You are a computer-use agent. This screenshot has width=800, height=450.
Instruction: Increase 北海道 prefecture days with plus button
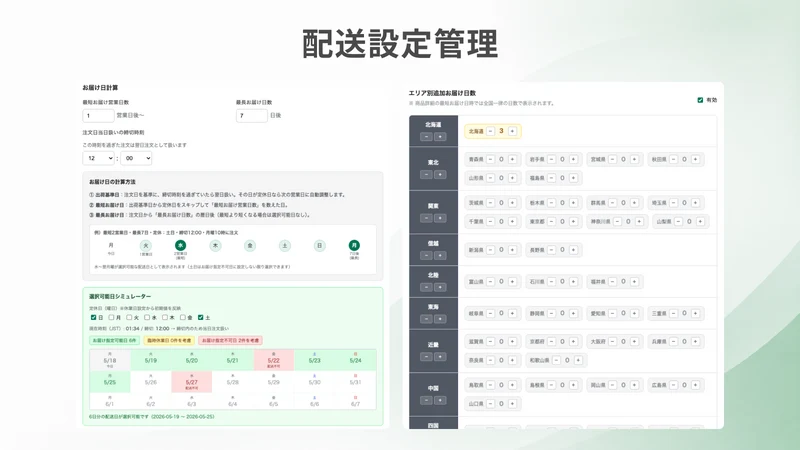click(x=512, y=132)
